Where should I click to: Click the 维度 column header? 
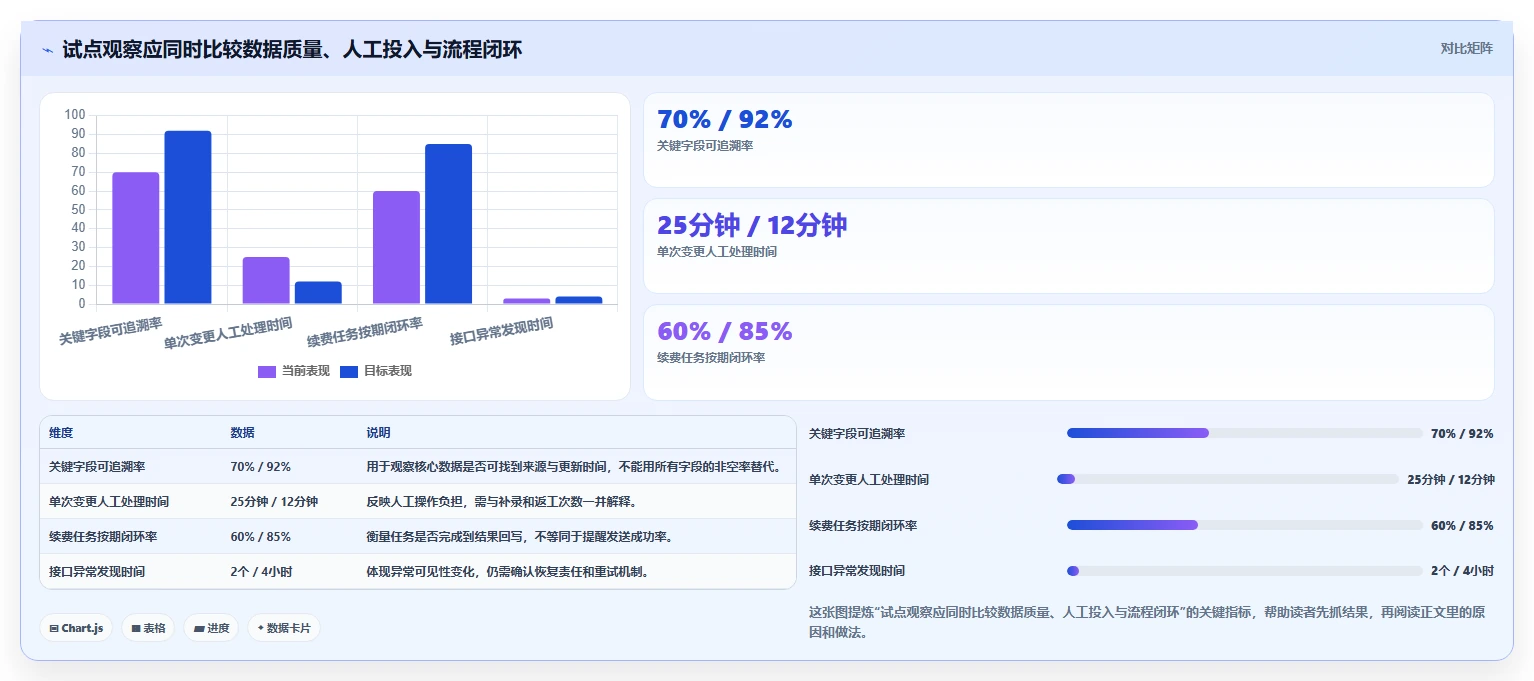coord(61,433)
